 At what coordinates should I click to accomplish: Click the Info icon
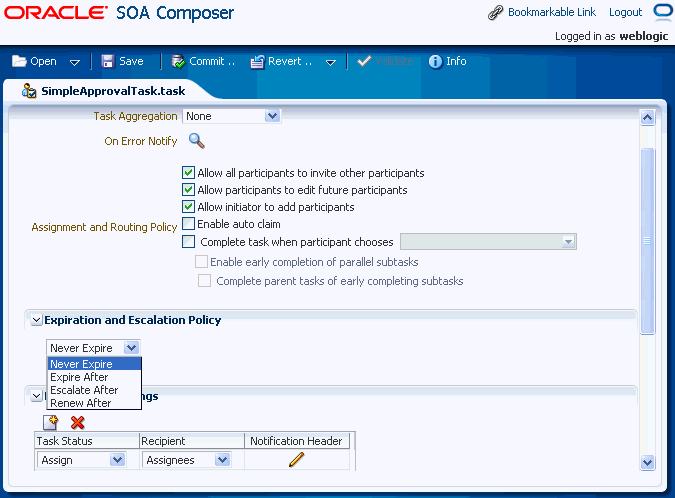[x=435, y=62]
